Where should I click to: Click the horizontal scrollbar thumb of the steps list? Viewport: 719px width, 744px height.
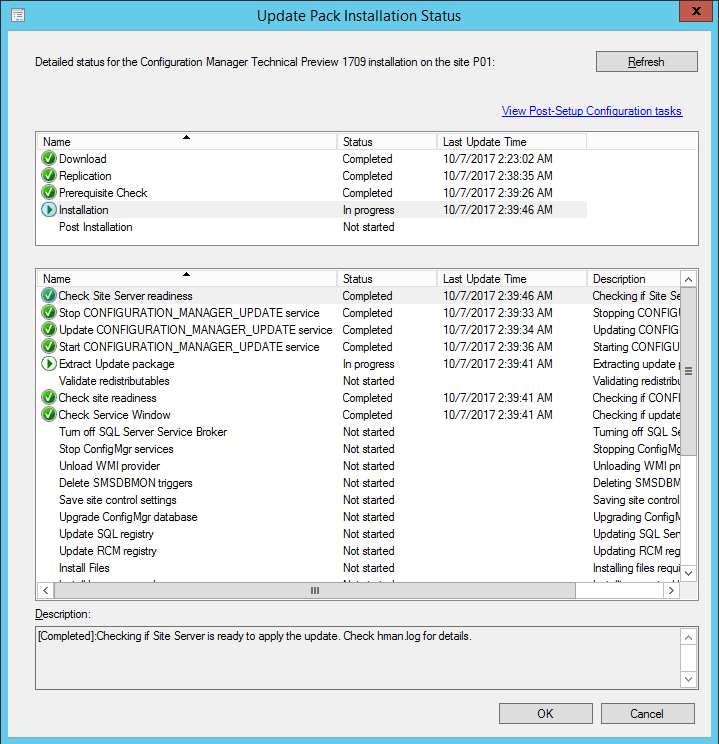(x=315, y=591)
